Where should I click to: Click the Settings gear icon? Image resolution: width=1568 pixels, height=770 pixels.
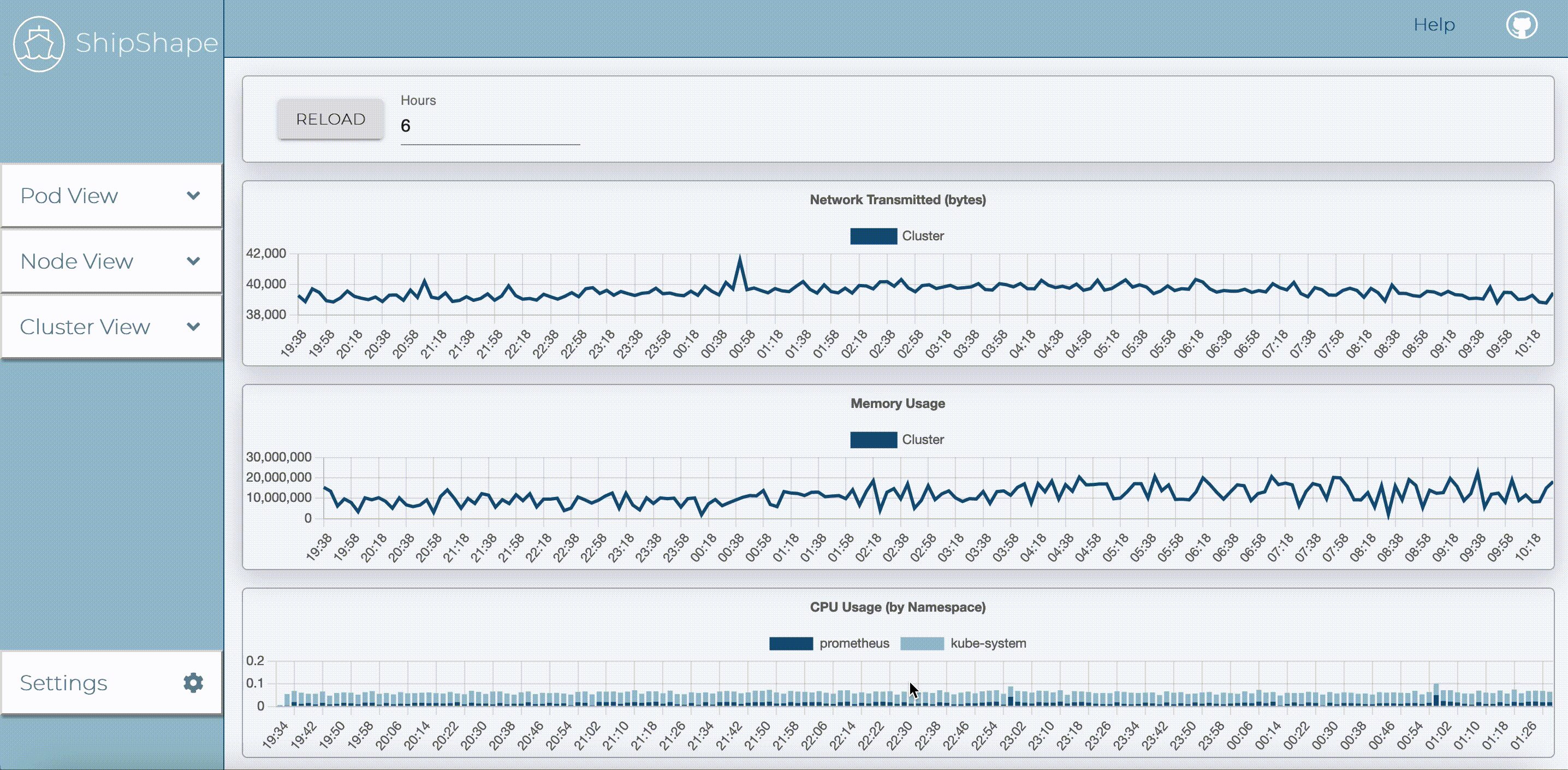[193, 682]
